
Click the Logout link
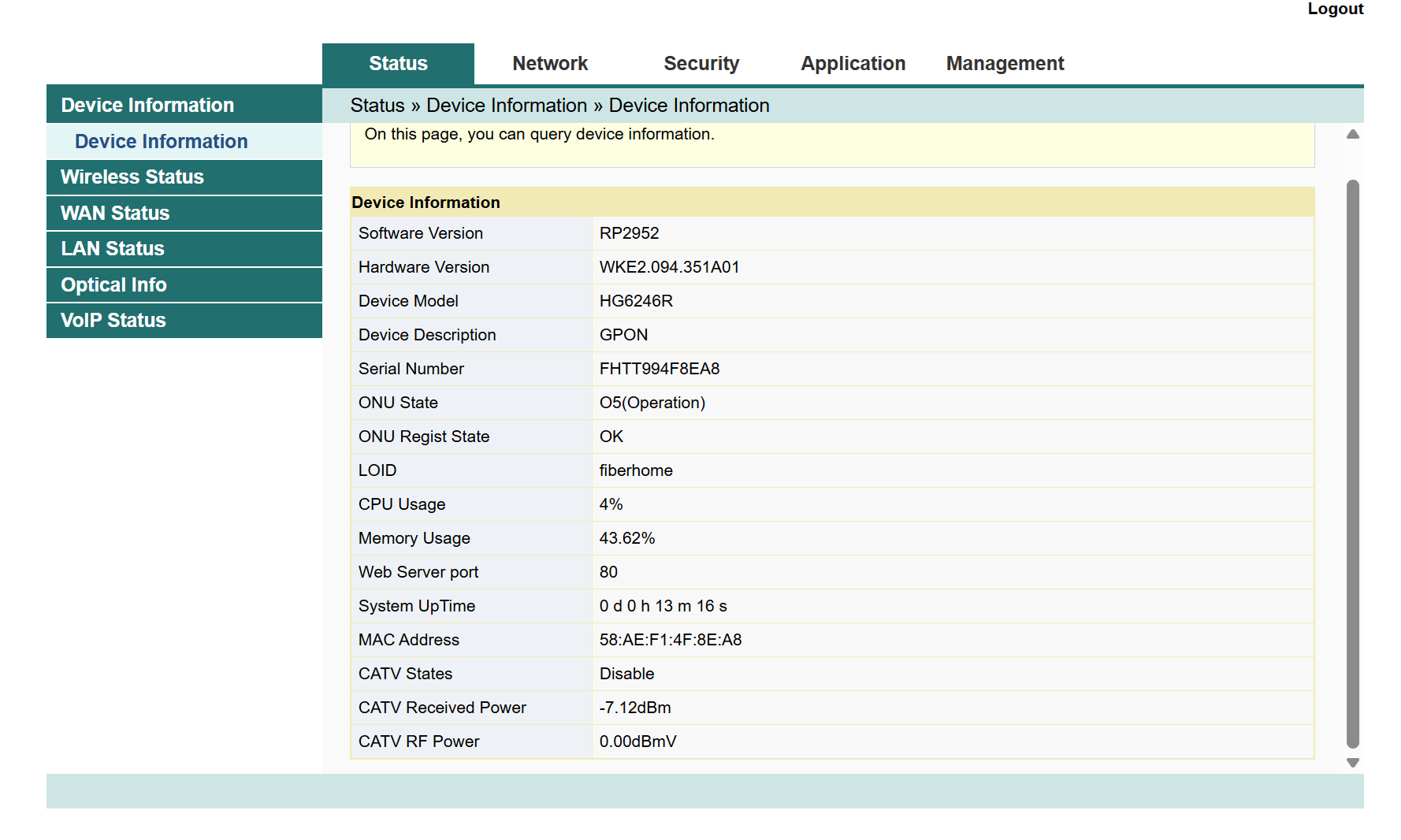pyautogui.click(x=1335, y=9)
